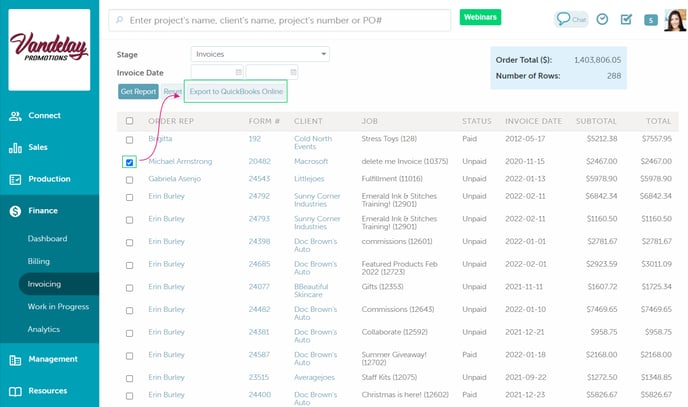The height and width of the screenshot is (407, 688).
Task: Click the Get Report button
Action: [138, 91]
